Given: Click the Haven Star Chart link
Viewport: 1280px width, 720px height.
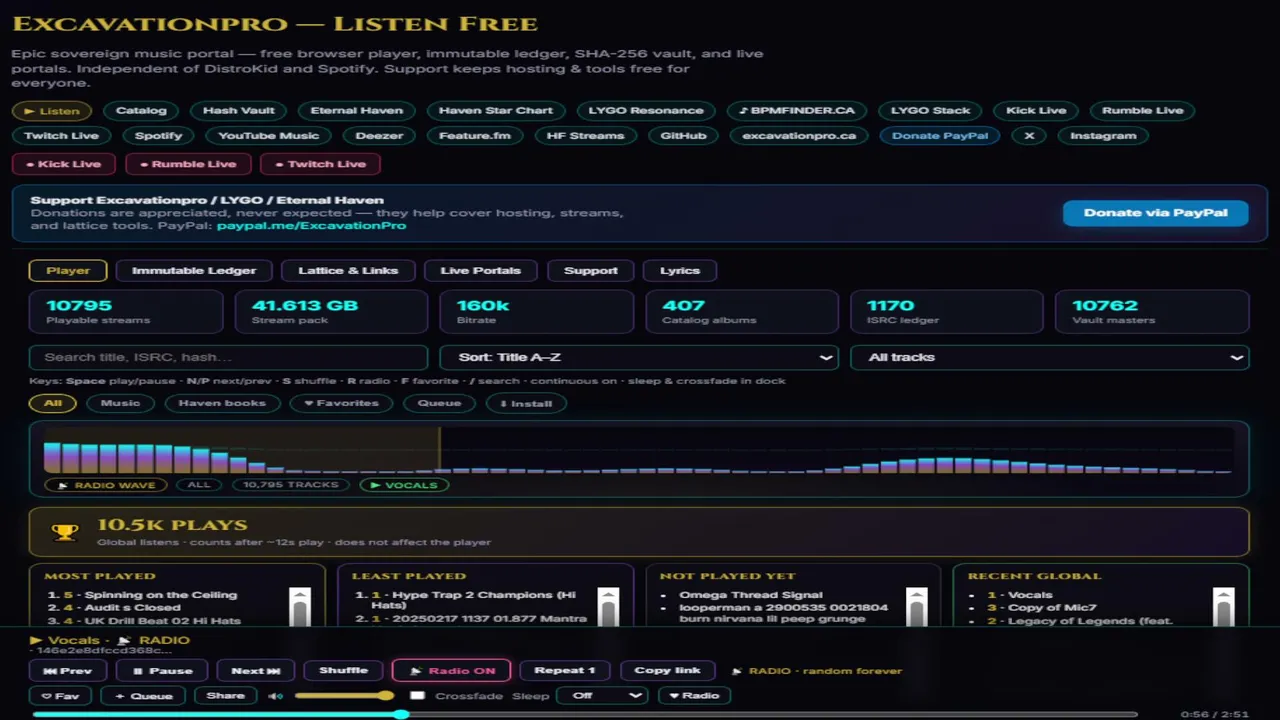Looking at the screenshot, I should point(495,111).
